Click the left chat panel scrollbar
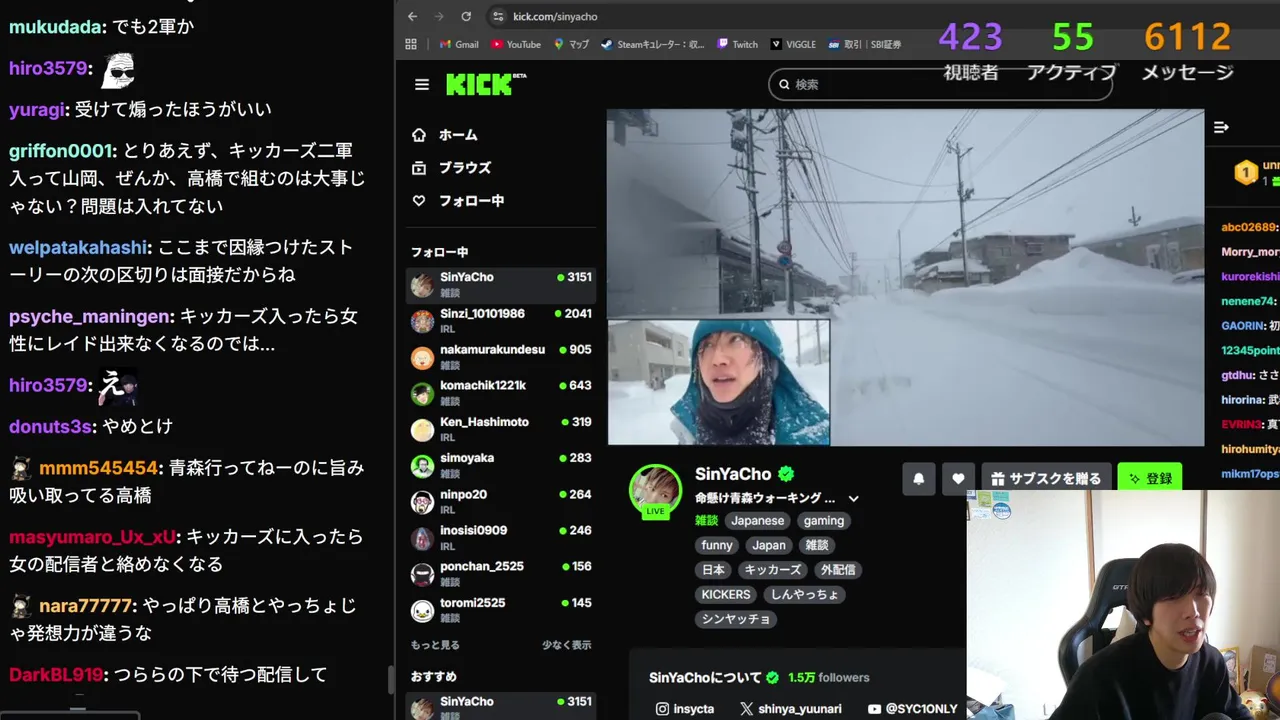This screenshot has height=720, width=1280. click(391, 681)
